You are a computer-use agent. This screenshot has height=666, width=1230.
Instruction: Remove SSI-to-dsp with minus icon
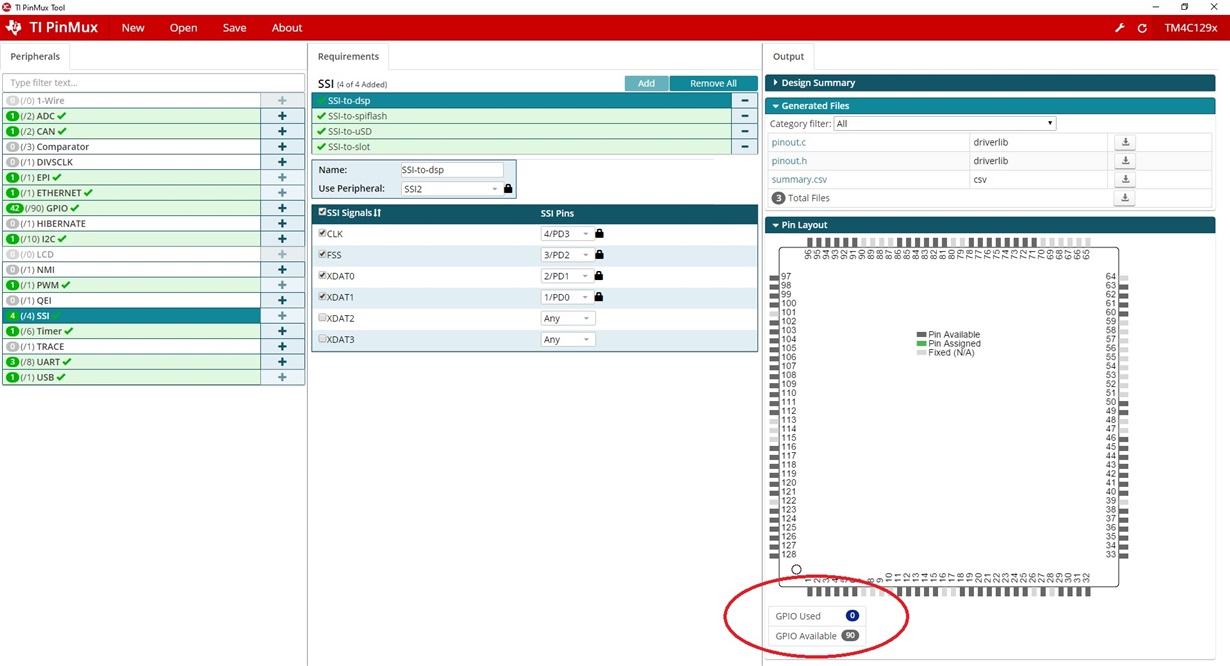point(744,101)
